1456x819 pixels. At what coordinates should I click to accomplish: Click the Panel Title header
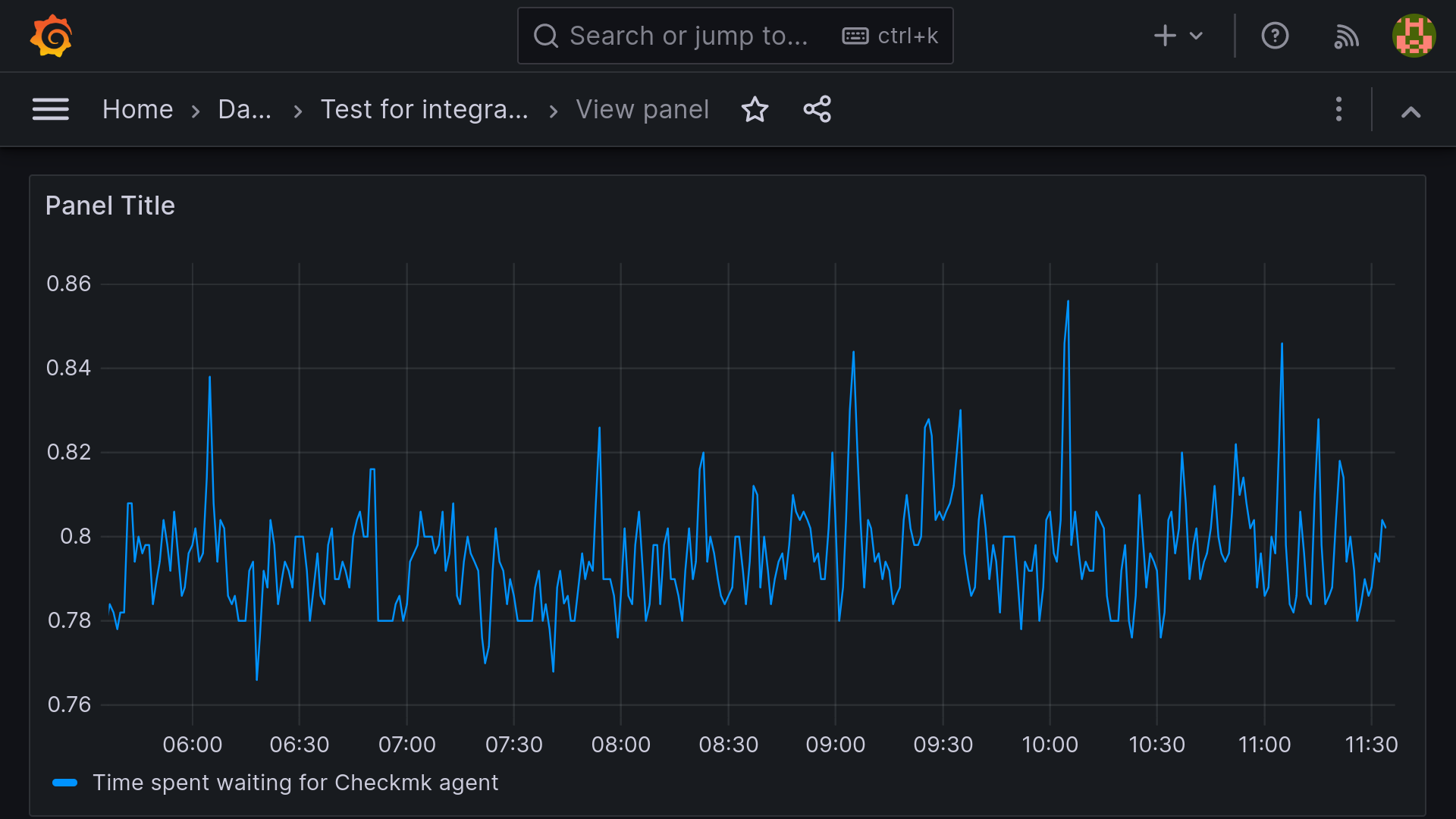pos(110,206)
